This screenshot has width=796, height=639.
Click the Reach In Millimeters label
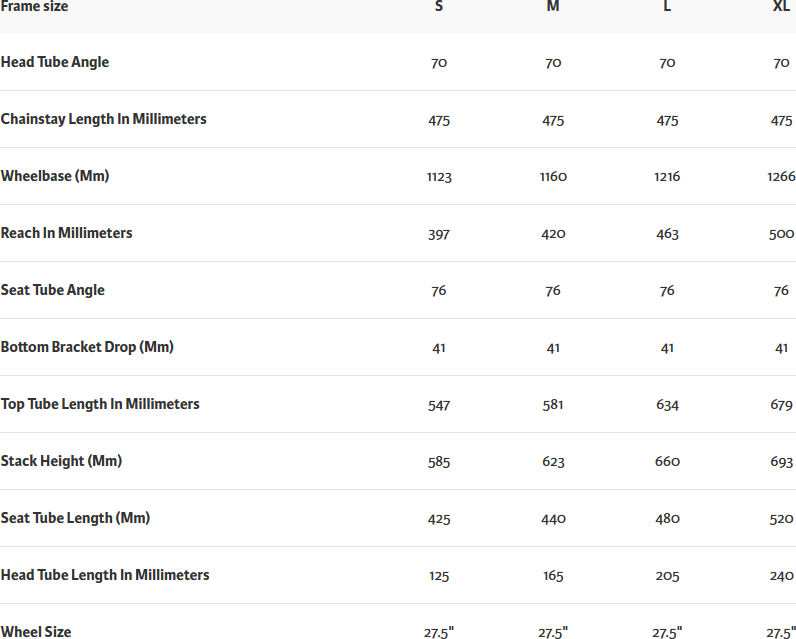[66, 233]
